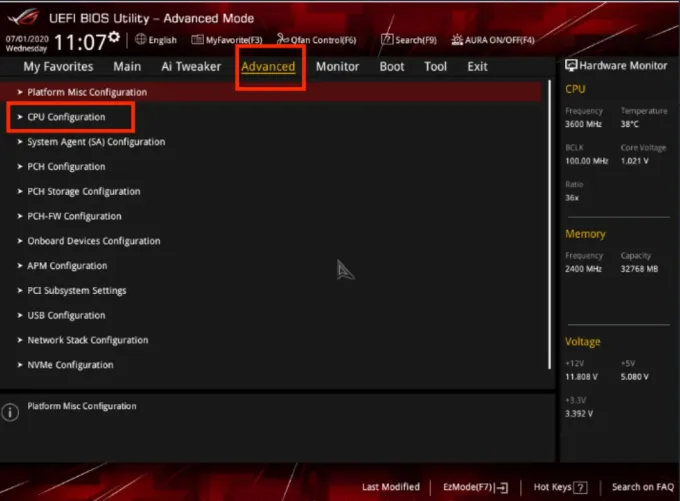Switch to the Boot tab

[x=392, y=67]
